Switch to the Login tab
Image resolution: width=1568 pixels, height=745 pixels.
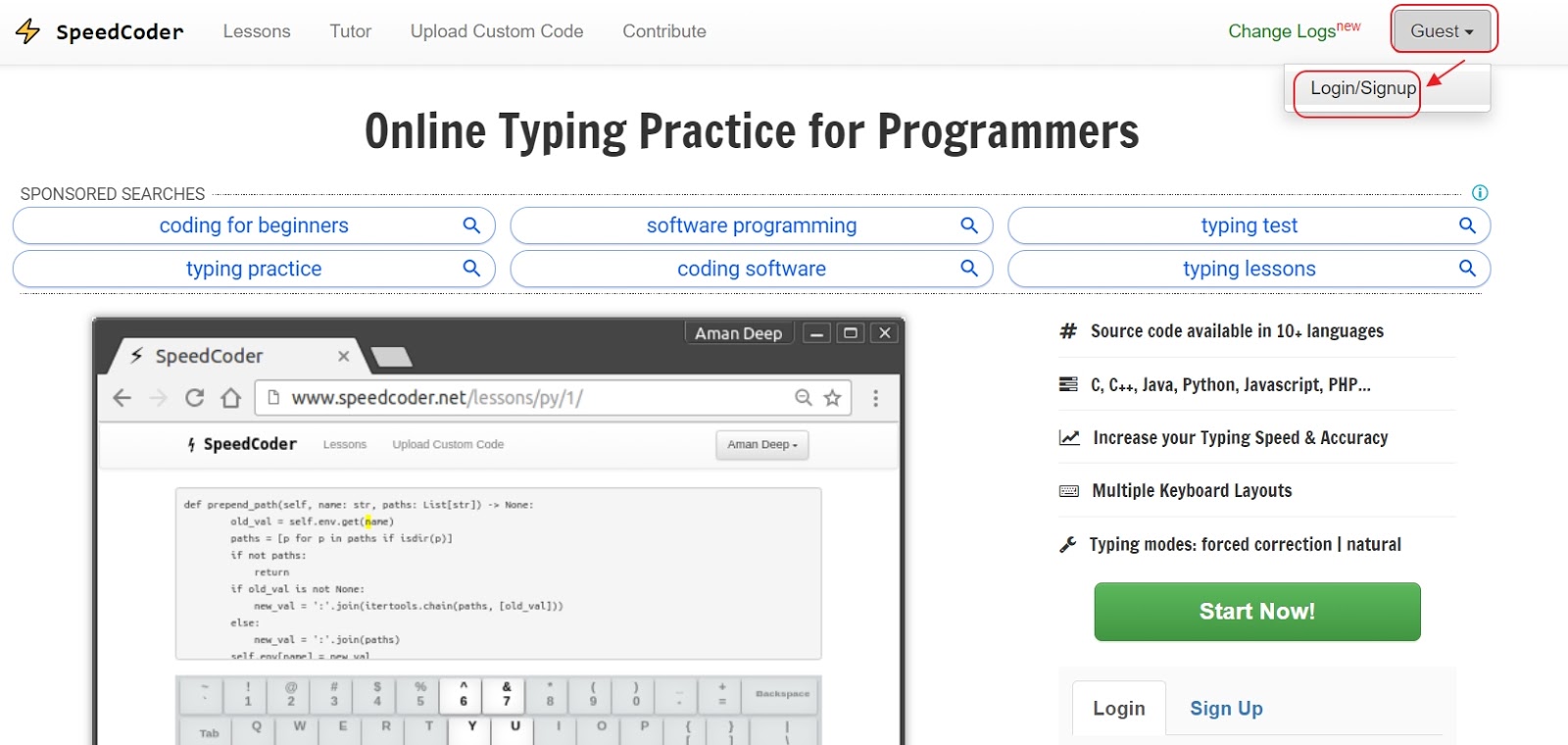point(1119,708)
